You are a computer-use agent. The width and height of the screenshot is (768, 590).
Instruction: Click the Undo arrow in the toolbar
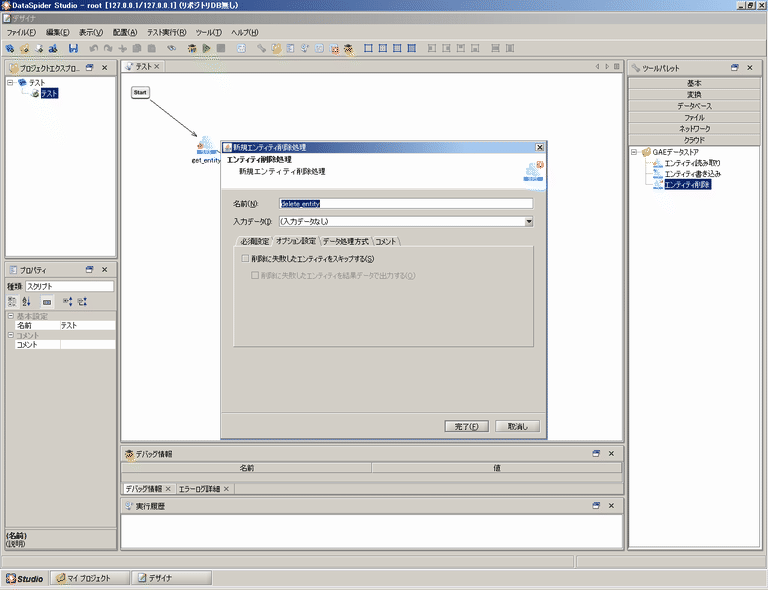[94, 48]
